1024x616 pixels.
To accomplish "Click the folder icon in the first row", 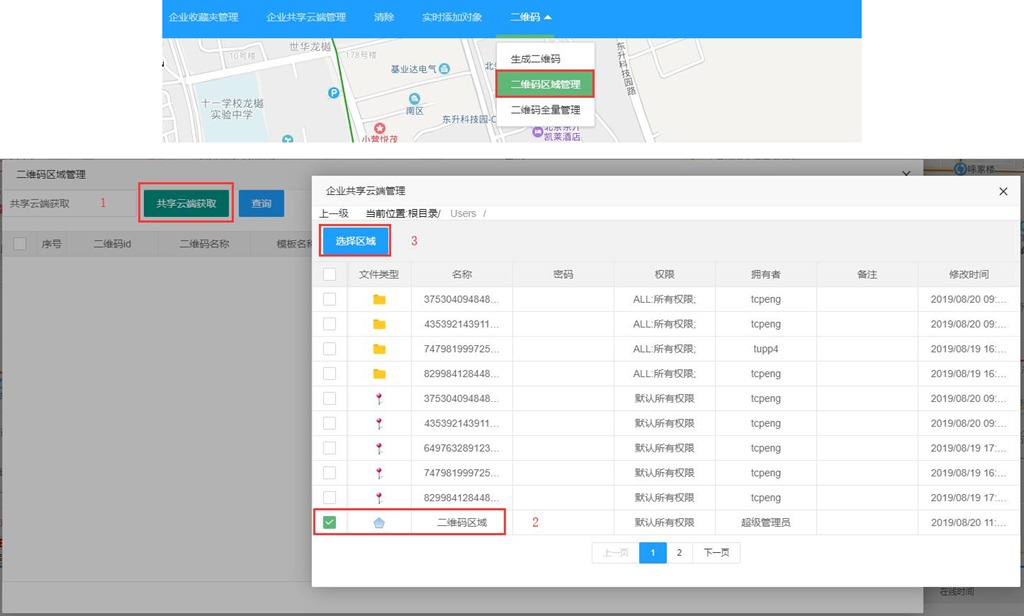I will point(379,299).
